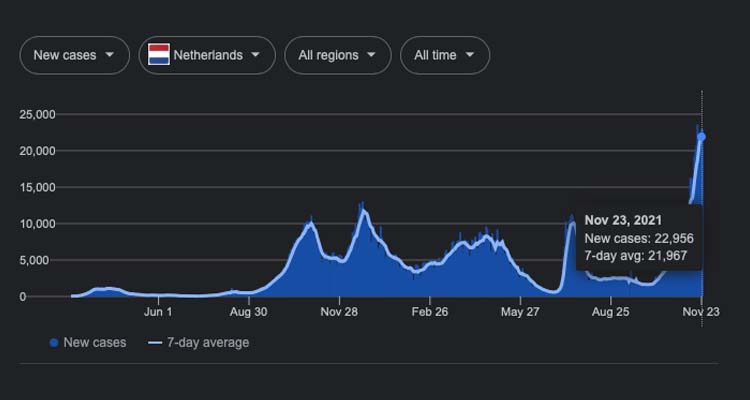This screenshot has height=400, width=750.
Task: Select the highlighted Nov 23 data point
Action: coord(701,137)
